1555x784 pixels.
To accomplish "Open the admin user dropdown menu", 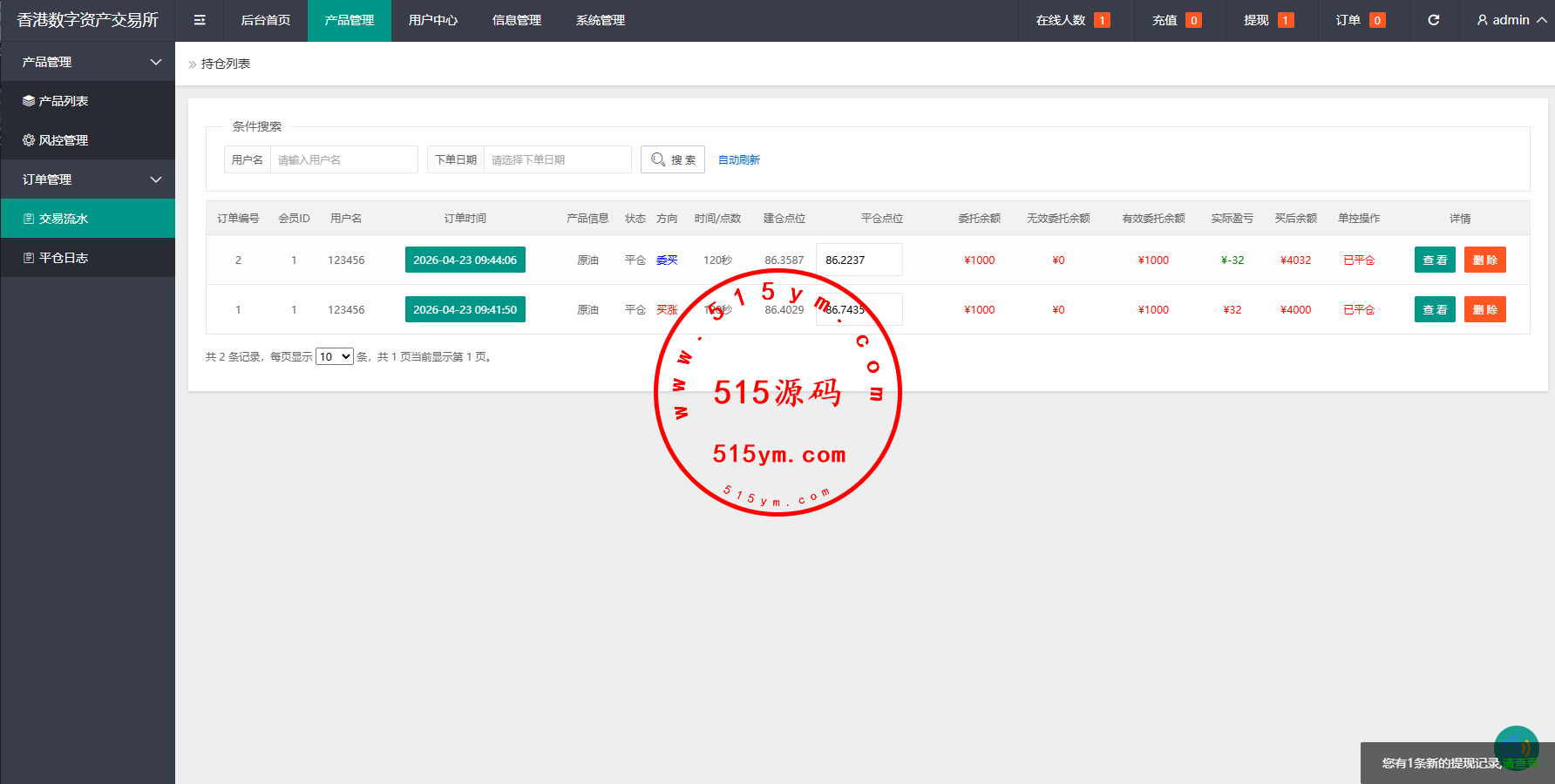I will click(1511, 20).
